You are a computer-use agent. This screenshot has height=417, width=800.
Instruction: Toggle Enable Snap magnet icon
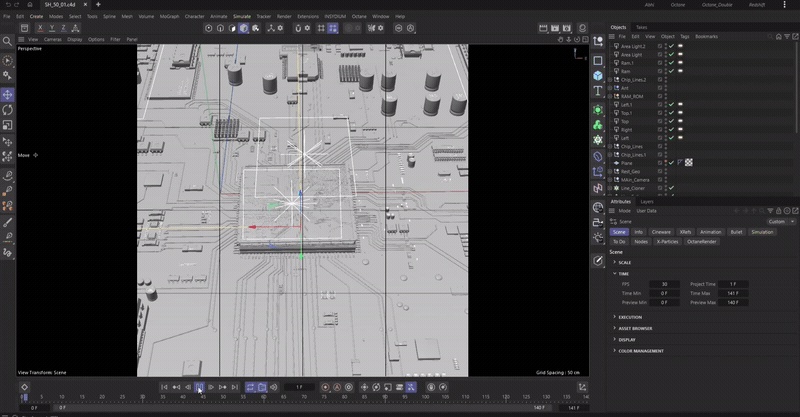point(298,28)
